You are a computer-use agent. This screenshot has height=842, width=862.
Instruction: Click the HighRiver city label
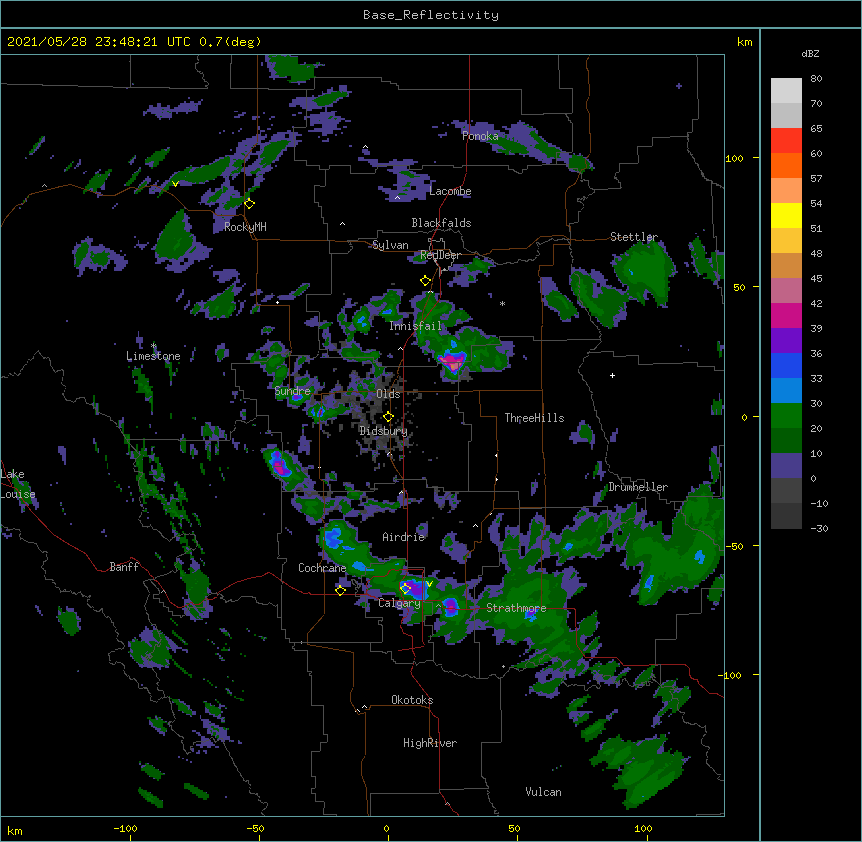pos(430,743)
